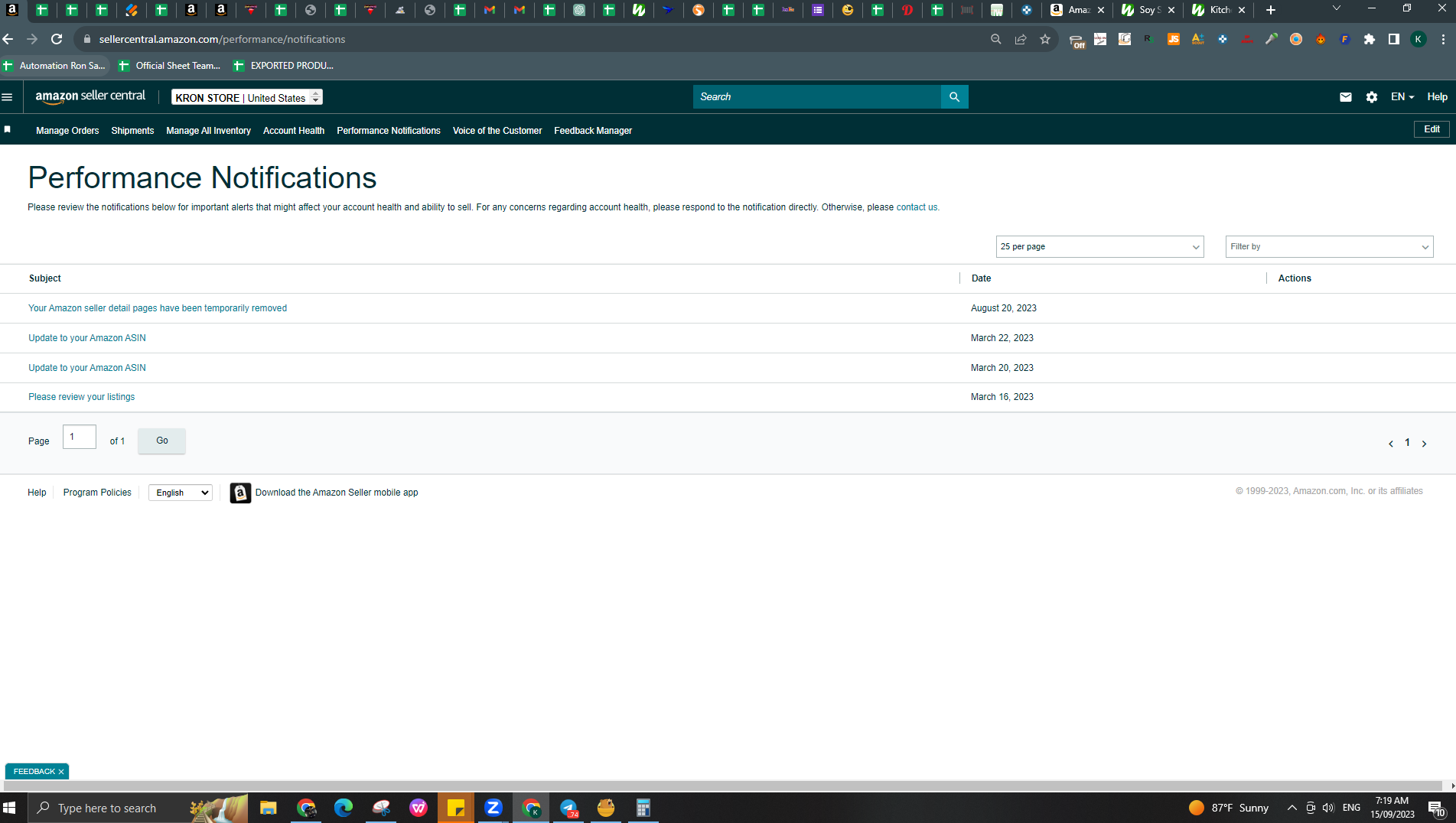Click the Amazon Seller Central logo
The width and height of the screenshot is (1456, 823).
90,97
